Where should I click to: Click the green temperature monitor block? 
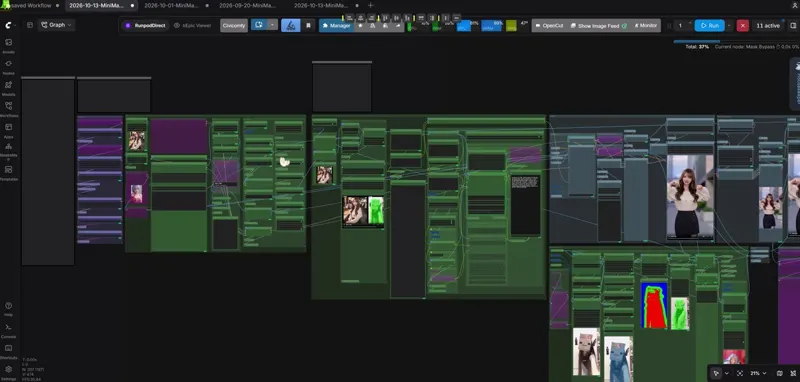point(511,26)
